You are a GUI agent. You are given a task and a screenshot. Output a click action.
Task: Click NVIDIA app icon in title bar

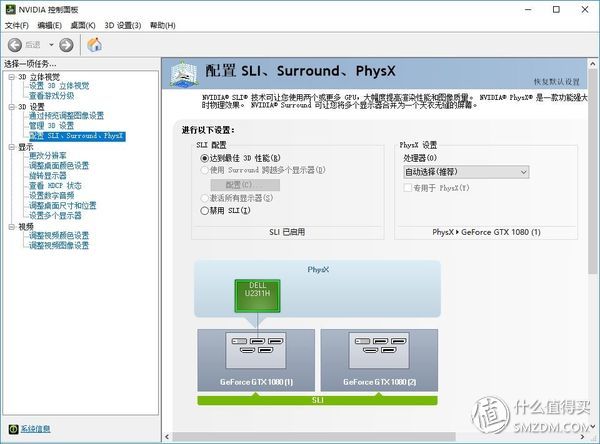10,9
